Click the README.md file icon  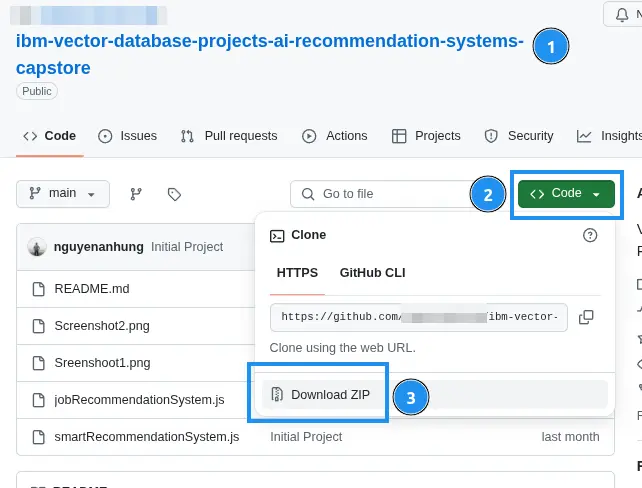pyautogui.click(x=38, y=289)
